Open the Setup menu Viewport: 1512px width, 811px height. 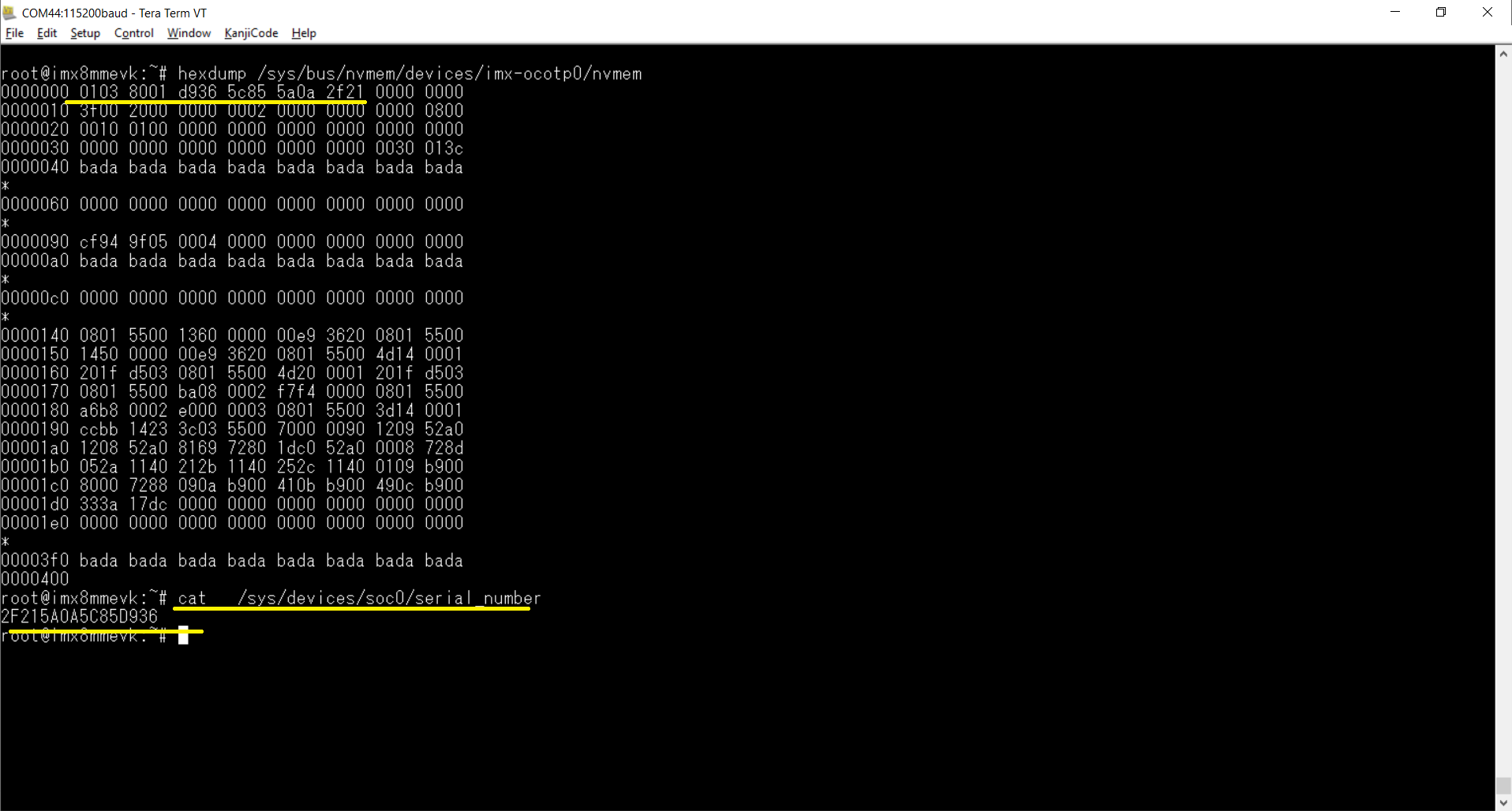point(84,33)
